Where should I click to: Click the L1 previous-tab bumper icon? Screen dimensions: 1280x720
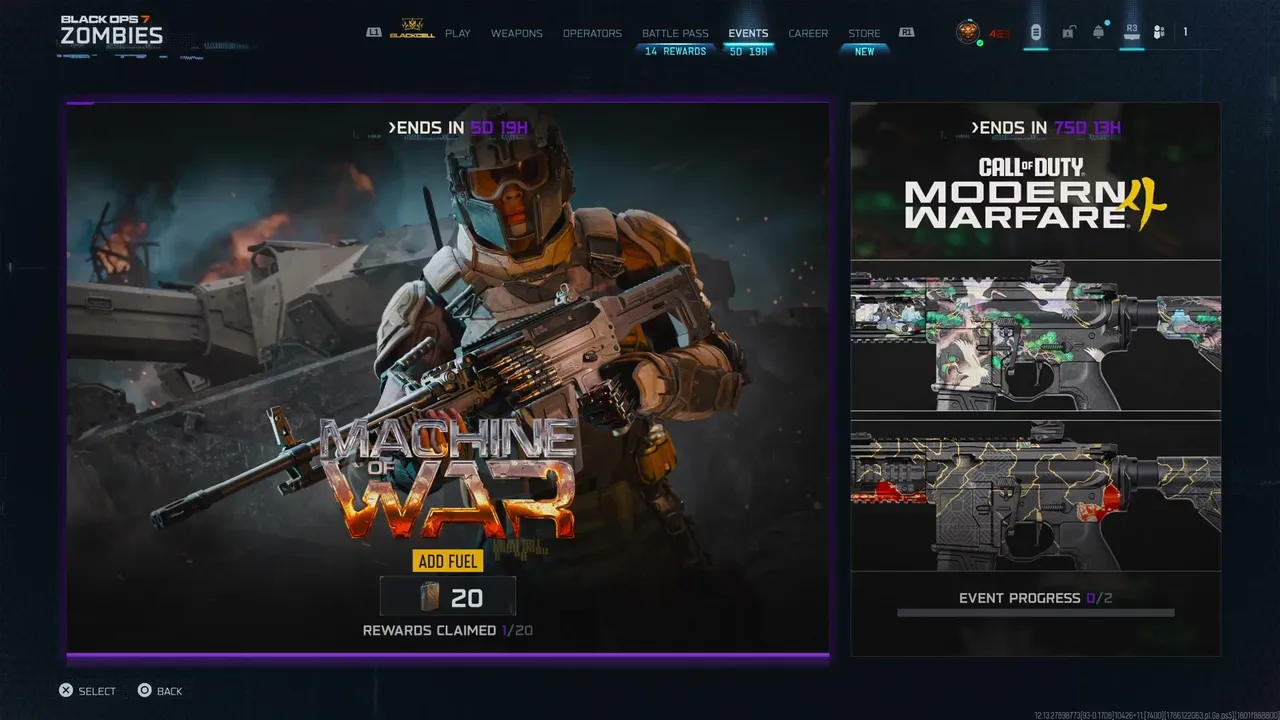pos(374,33)
